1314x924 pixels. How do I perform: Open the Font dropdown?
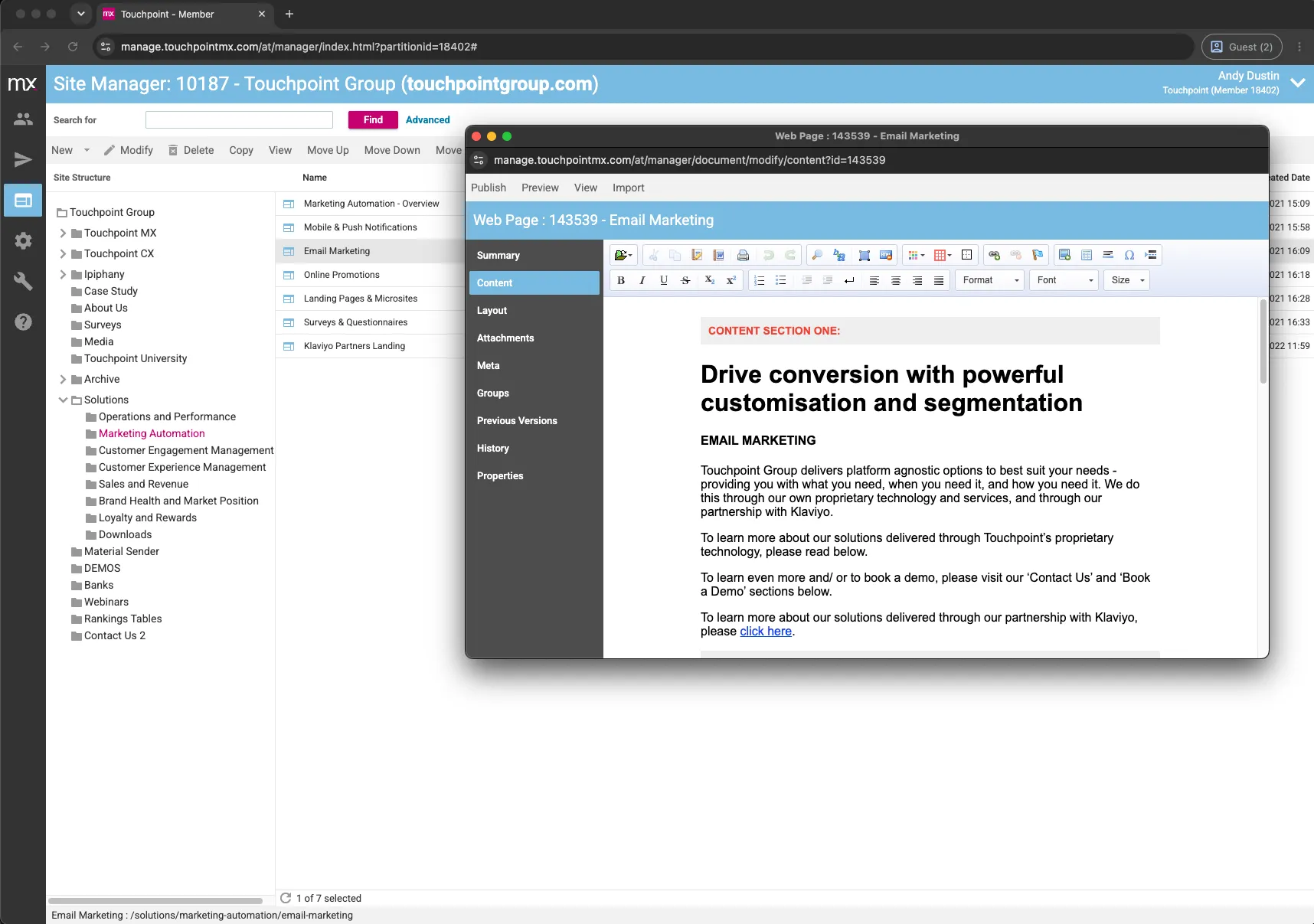coord(1064,280)
